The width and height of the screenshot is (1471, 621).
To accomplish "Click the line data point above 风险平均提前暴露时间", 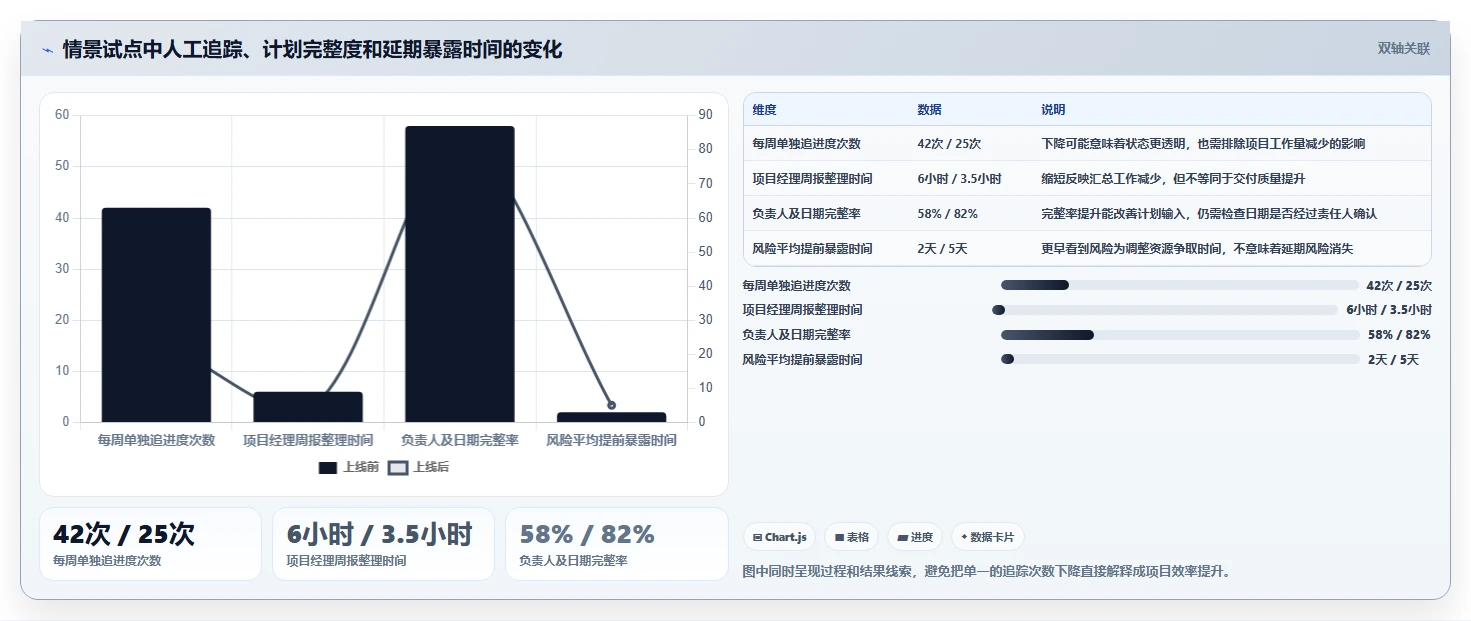I will tap(611, 405).
